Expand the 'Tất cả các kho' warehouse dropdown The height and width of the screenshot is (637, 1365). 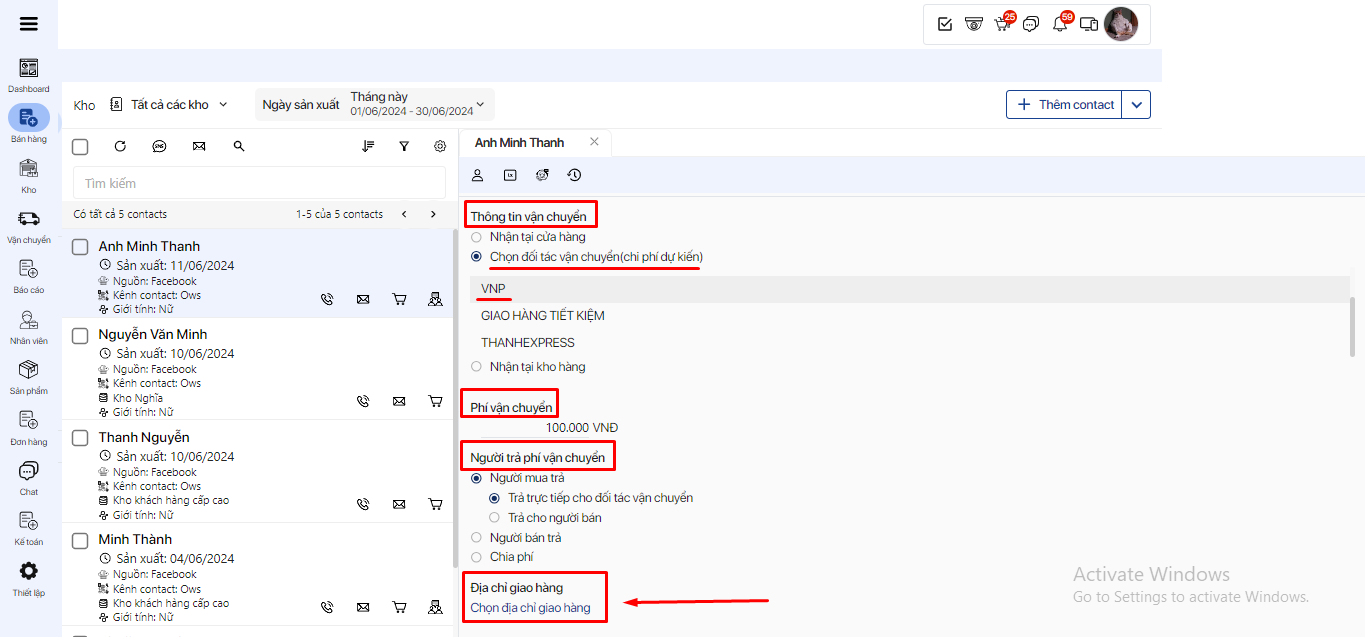click(169, 105)
